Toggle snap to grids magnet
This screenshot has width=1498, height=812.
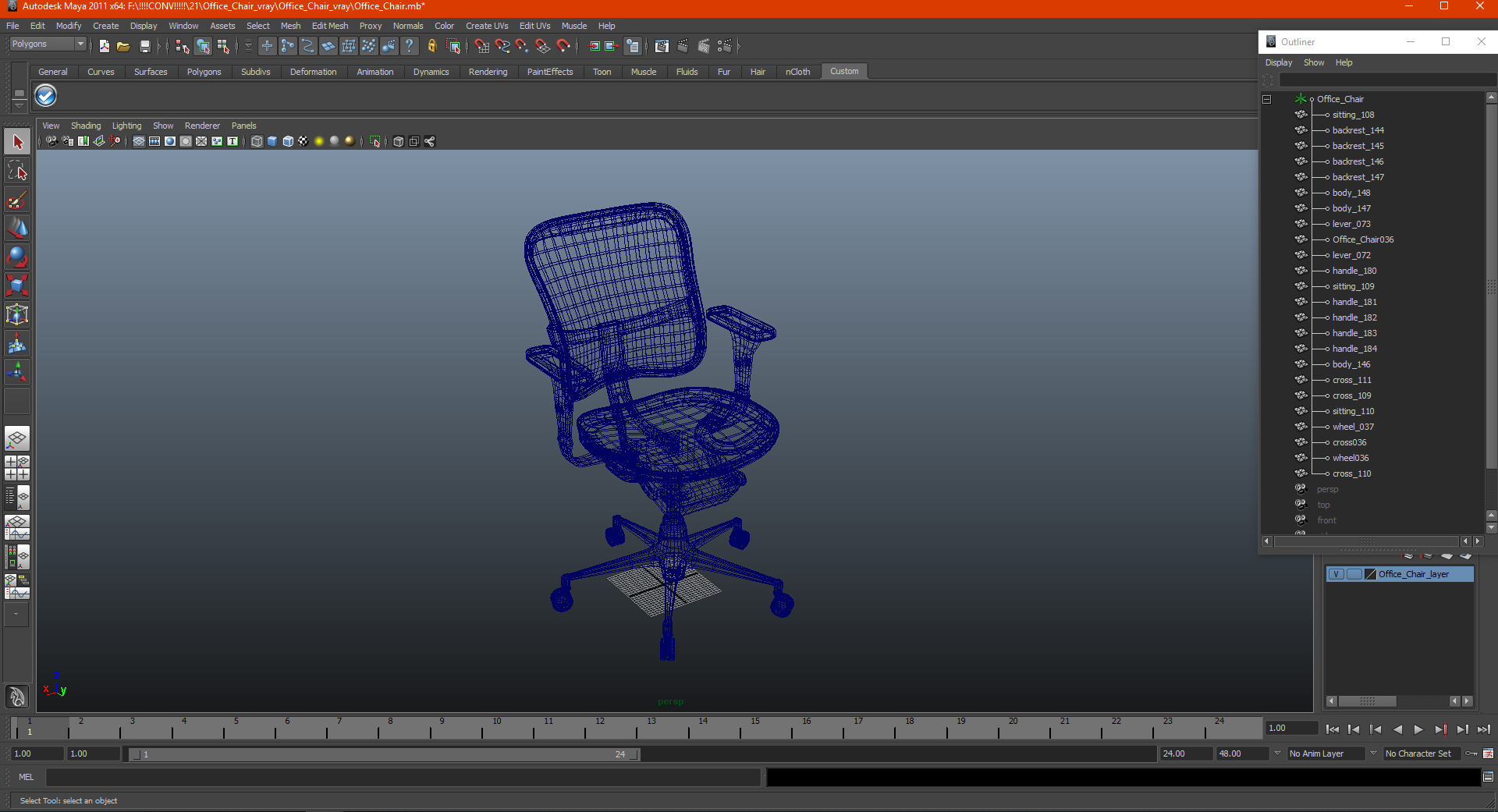(481, 47)
